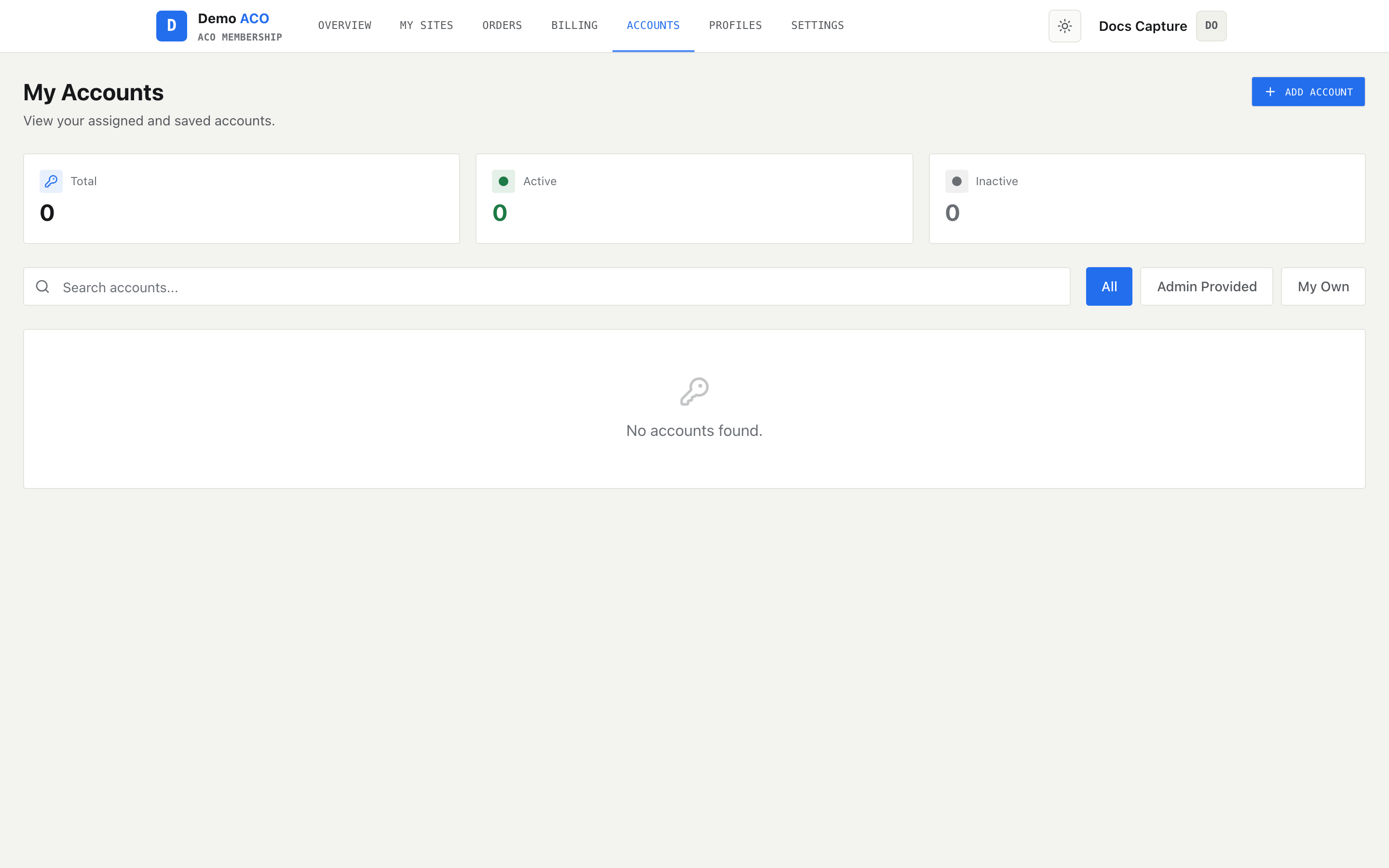Select the Accounts tab
The image size is (1389, 868).
click(653, 26)
